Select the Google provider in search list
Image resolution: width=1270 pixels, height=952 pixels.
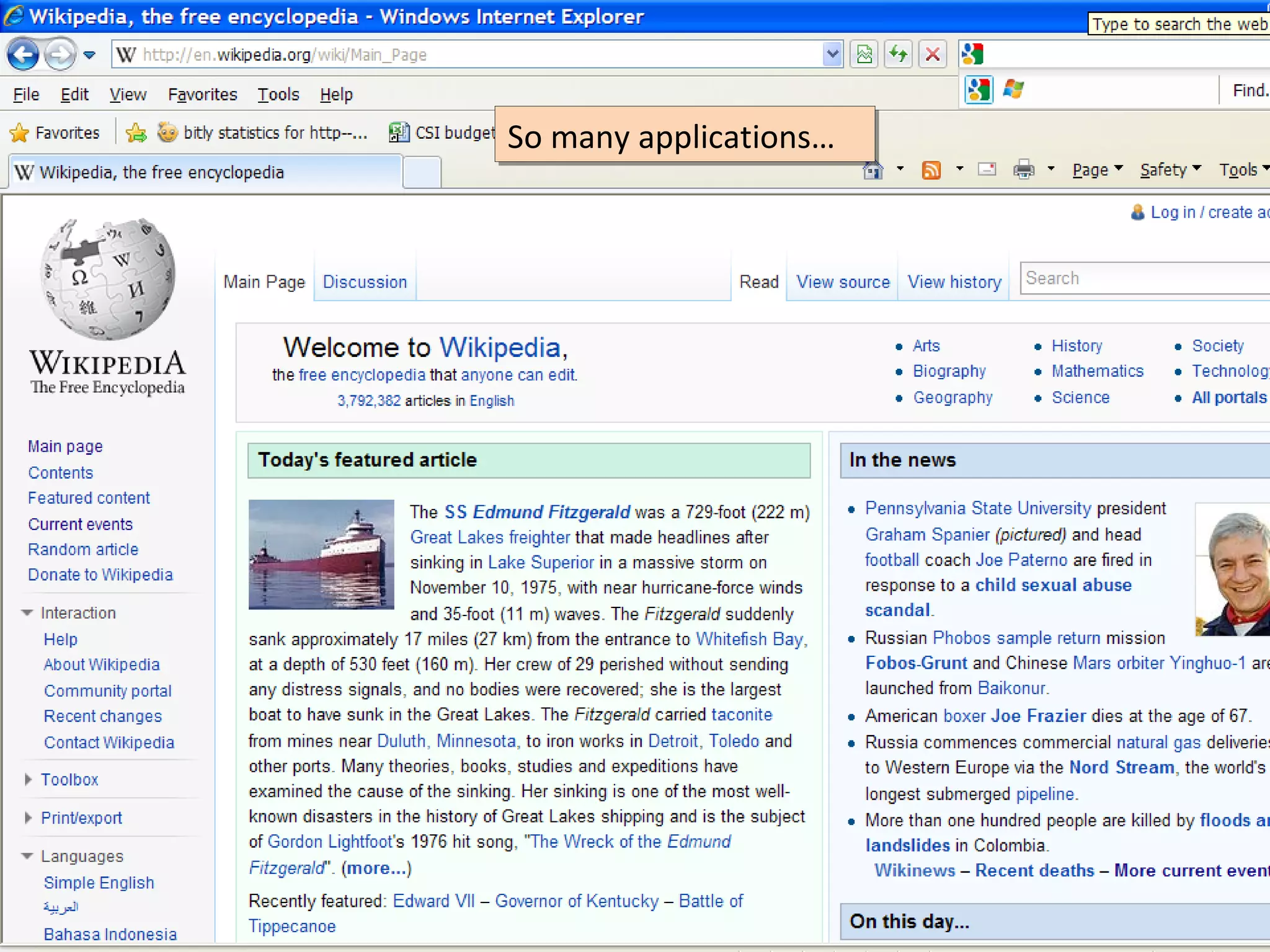(x=979, y=90)
